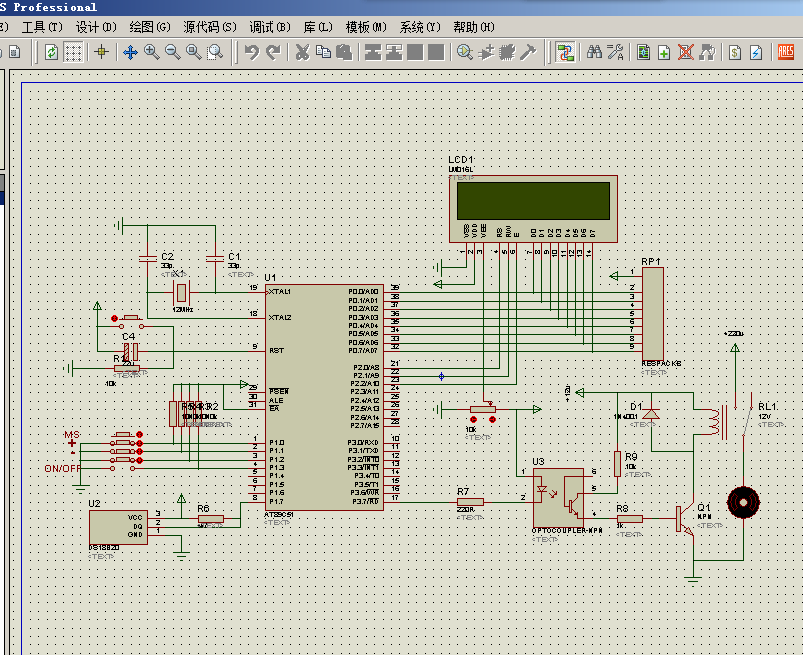803x655 pixels.
Task: Open the 设计(D) menu
Action: tap(96, 27)
